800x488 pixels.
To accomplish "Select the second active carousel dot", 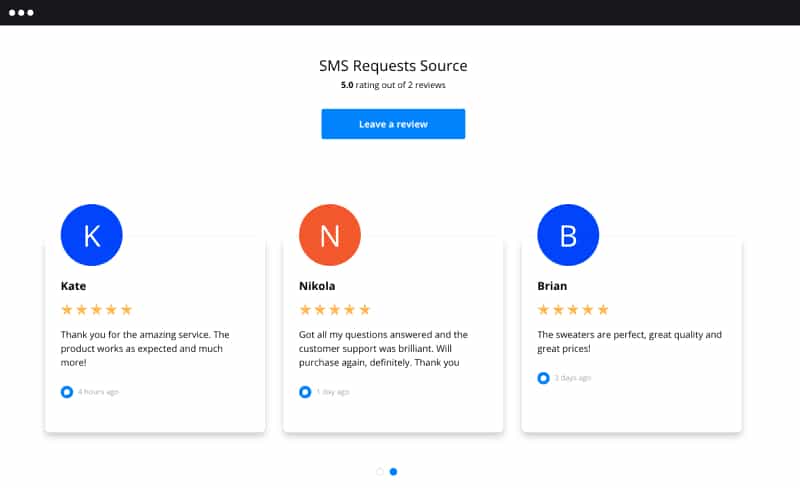I will 393,472.
